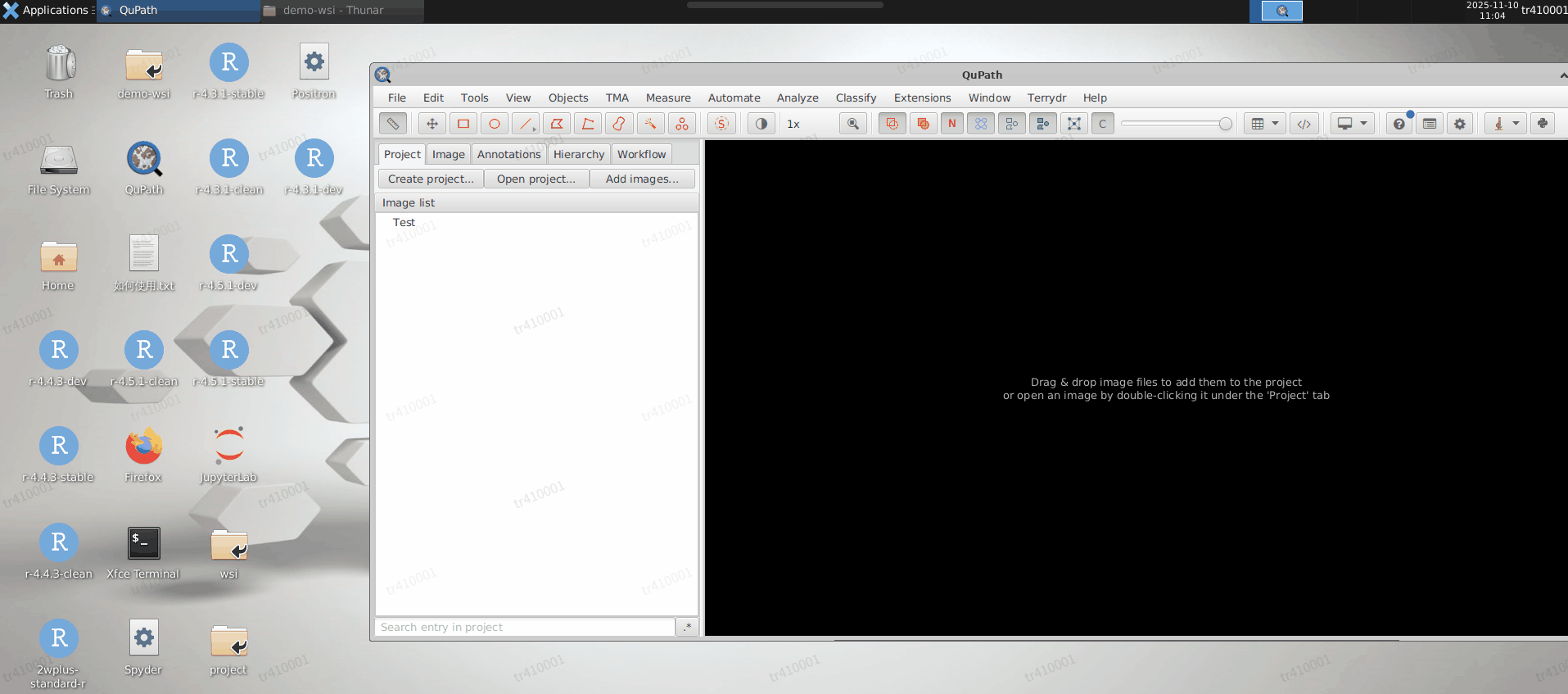
Task: Select the Move tool in the toolbar
Action: [432, 124]
